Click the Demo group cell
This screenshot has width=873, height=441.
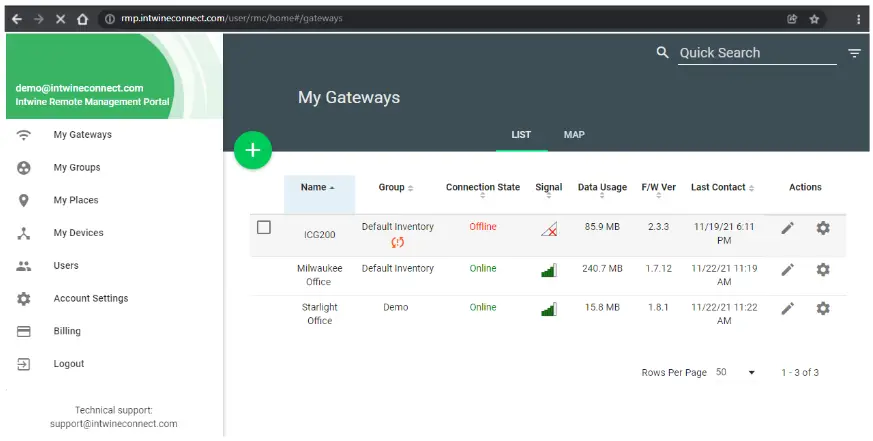(x=396, y=307)
